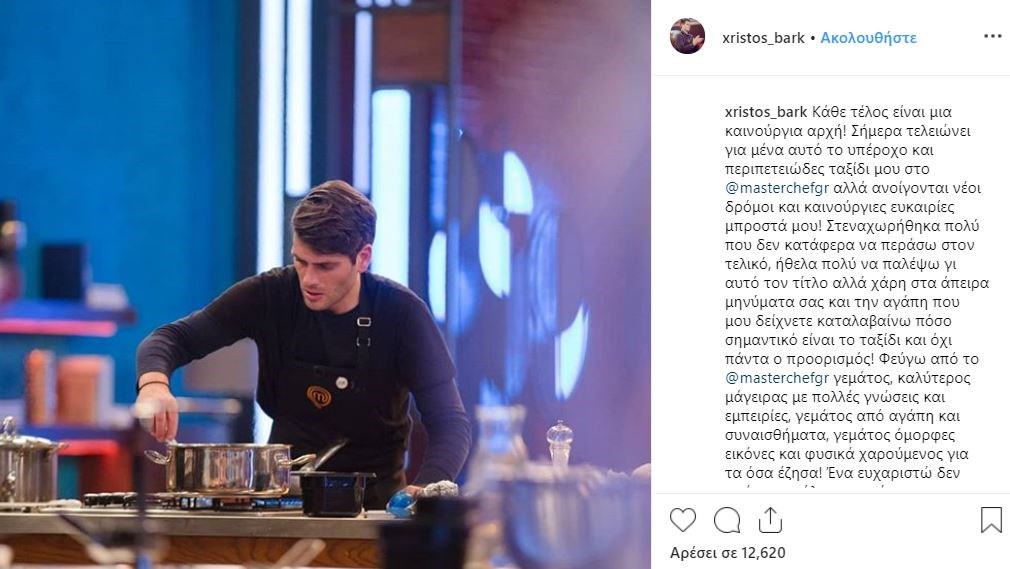Go to xristos_bark profile from header username
Image resolution: width=1010 pixels, height=569 pixels.
tap(763, 38)
